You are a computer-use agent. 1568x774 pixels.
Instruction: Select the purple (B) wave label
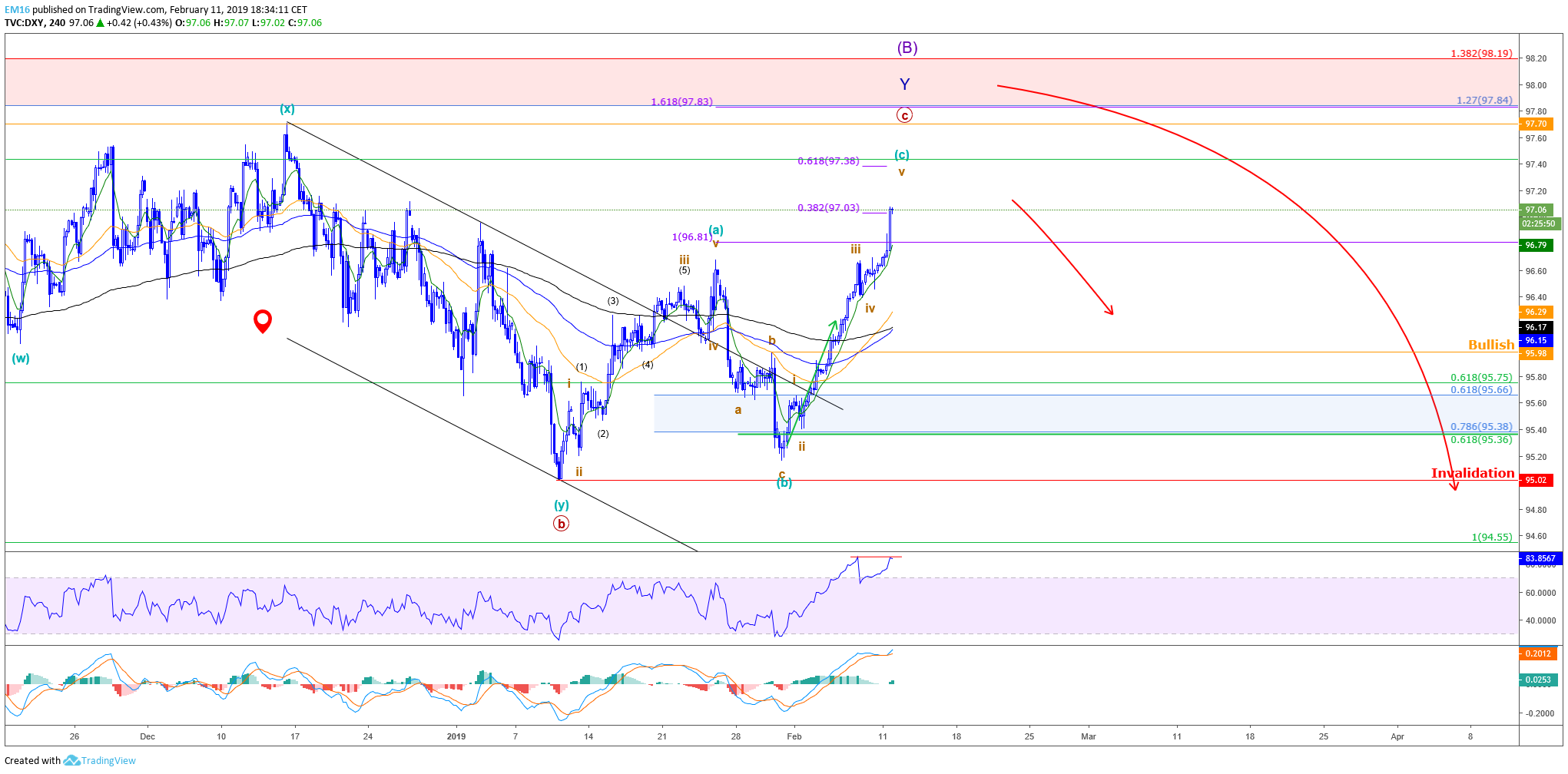[x=907, y=48]
